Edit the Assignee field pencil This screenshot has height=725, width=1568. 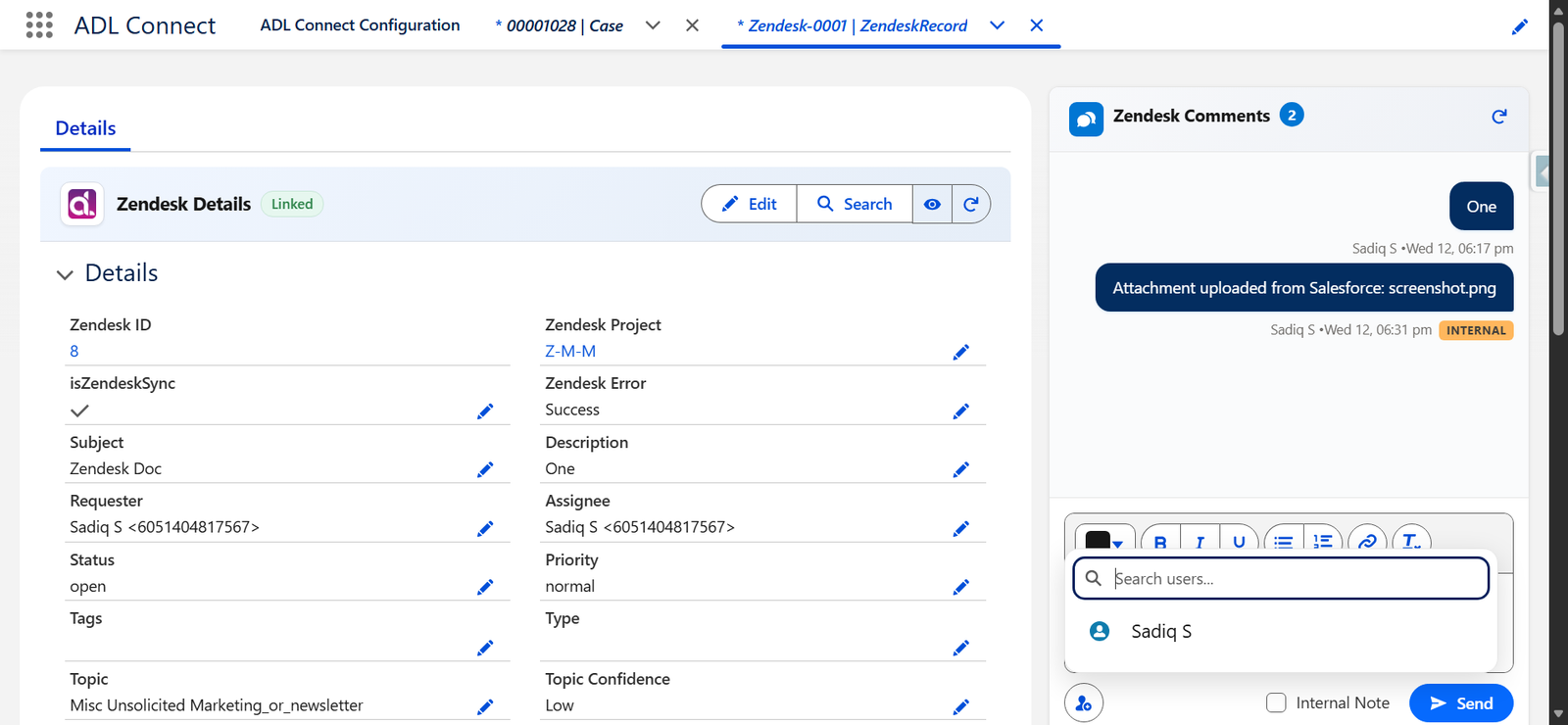pos(960,528)
